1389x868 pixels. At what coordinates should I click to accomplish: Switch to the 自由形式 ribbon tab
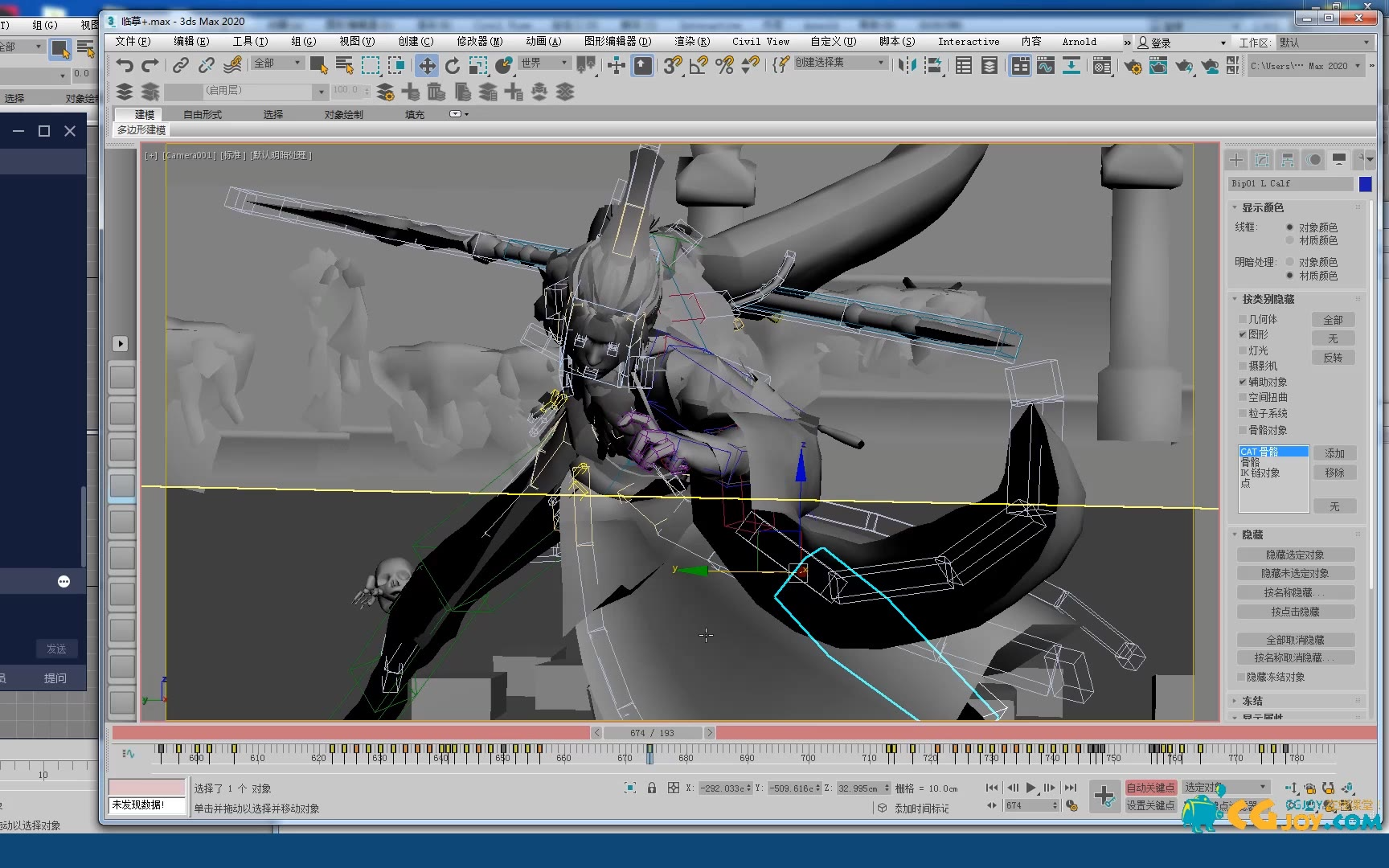click(x=202, y=115)
